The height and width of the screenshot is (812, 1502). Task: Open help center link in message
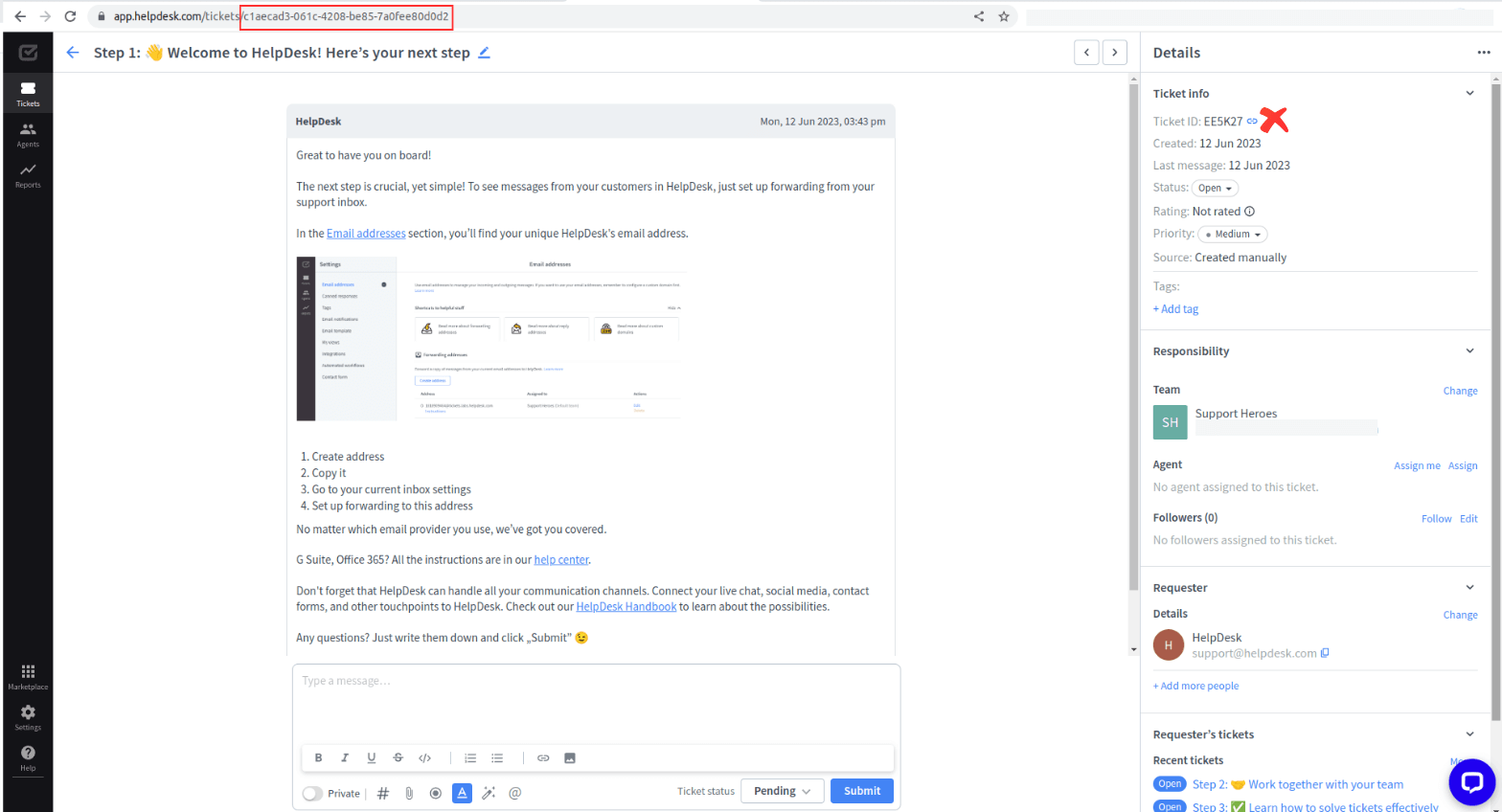click(x=561, y=560)
